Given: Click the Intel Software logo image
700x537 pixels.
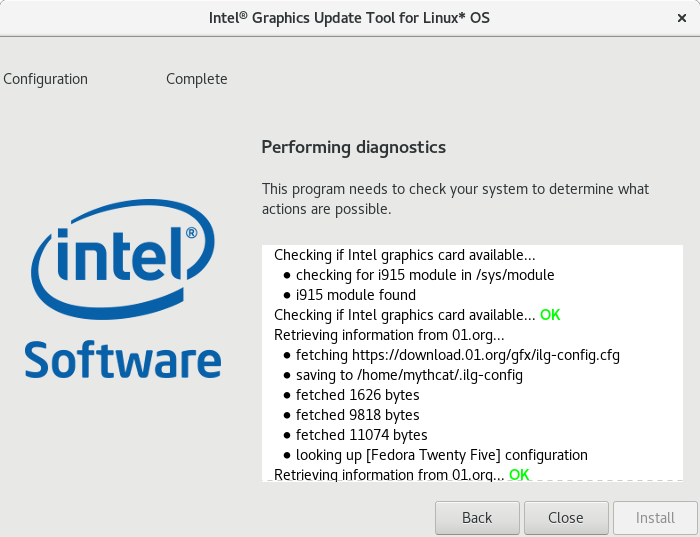Looking at the screenshot, I should pyautogui.click(x=123, y=288).
